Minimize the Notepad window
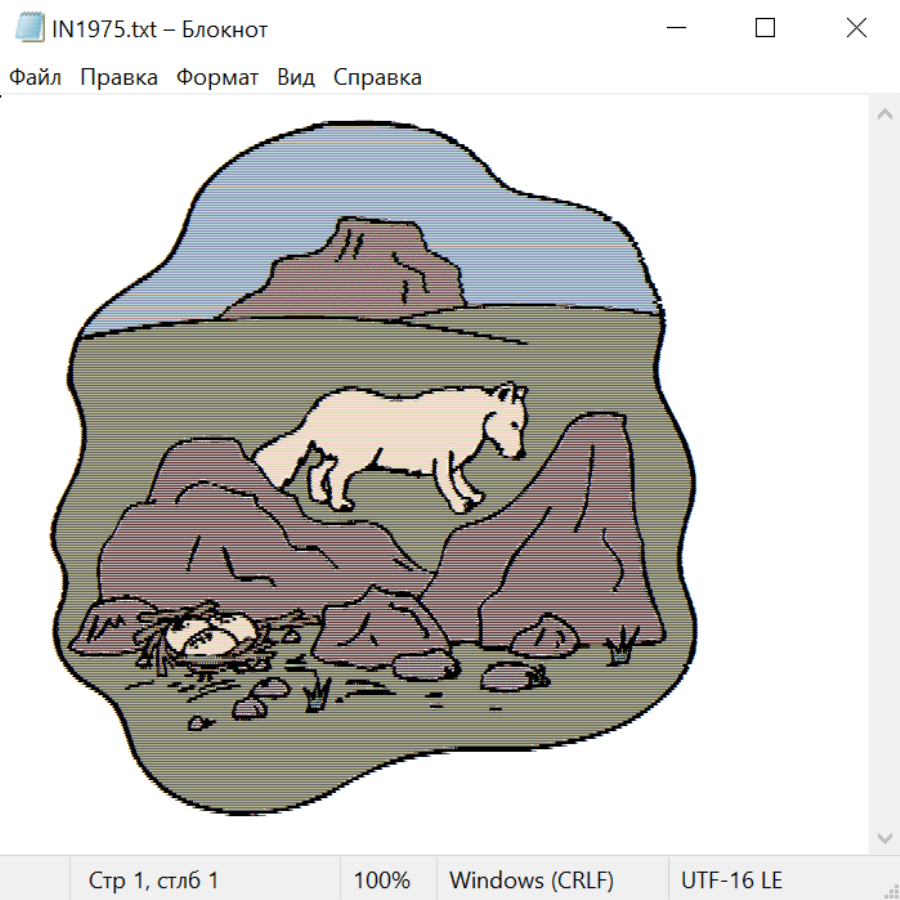 (675, 29)
